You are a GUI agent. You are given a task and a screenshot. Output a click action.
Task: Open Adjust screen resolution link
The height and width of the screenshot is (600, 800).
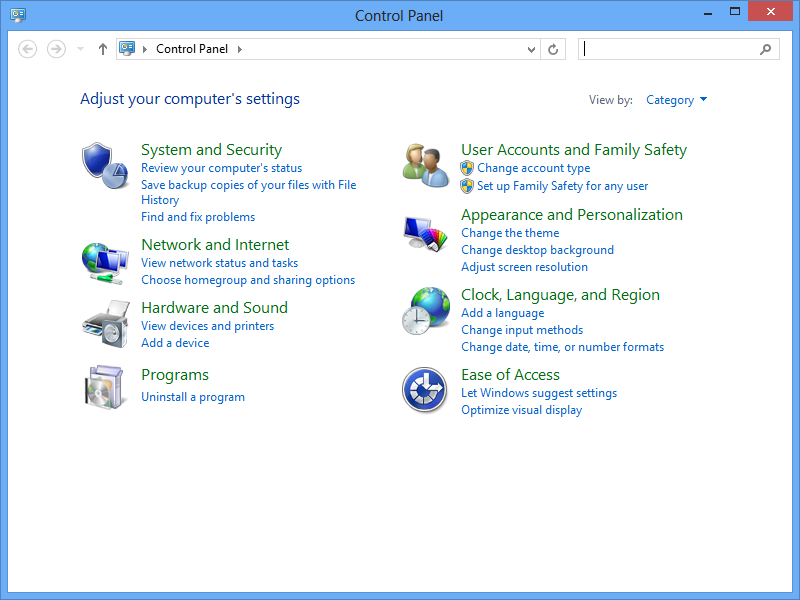[x=524, y=267]
